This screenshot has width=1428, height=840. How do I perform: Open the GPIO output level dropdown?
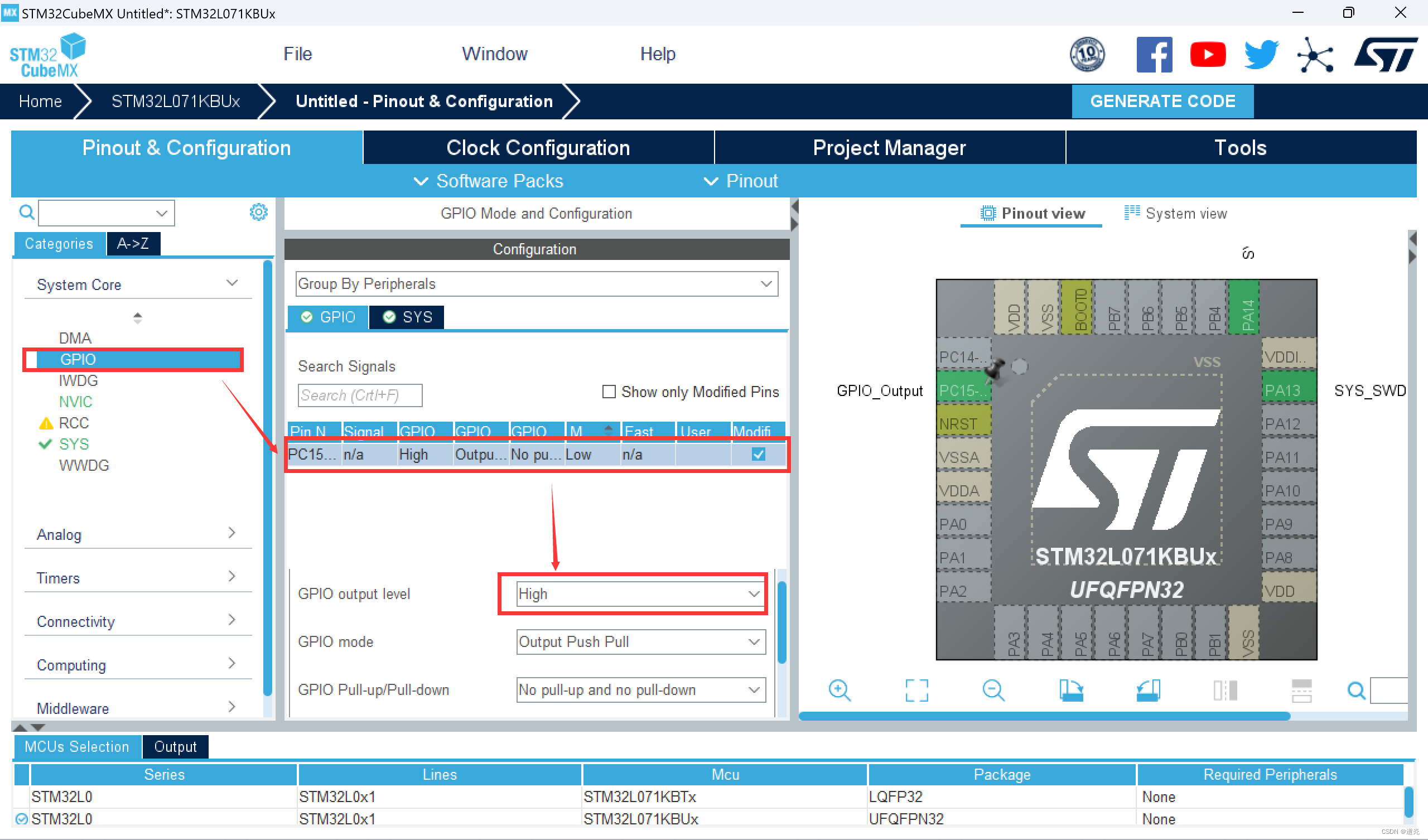pos(640,594)
